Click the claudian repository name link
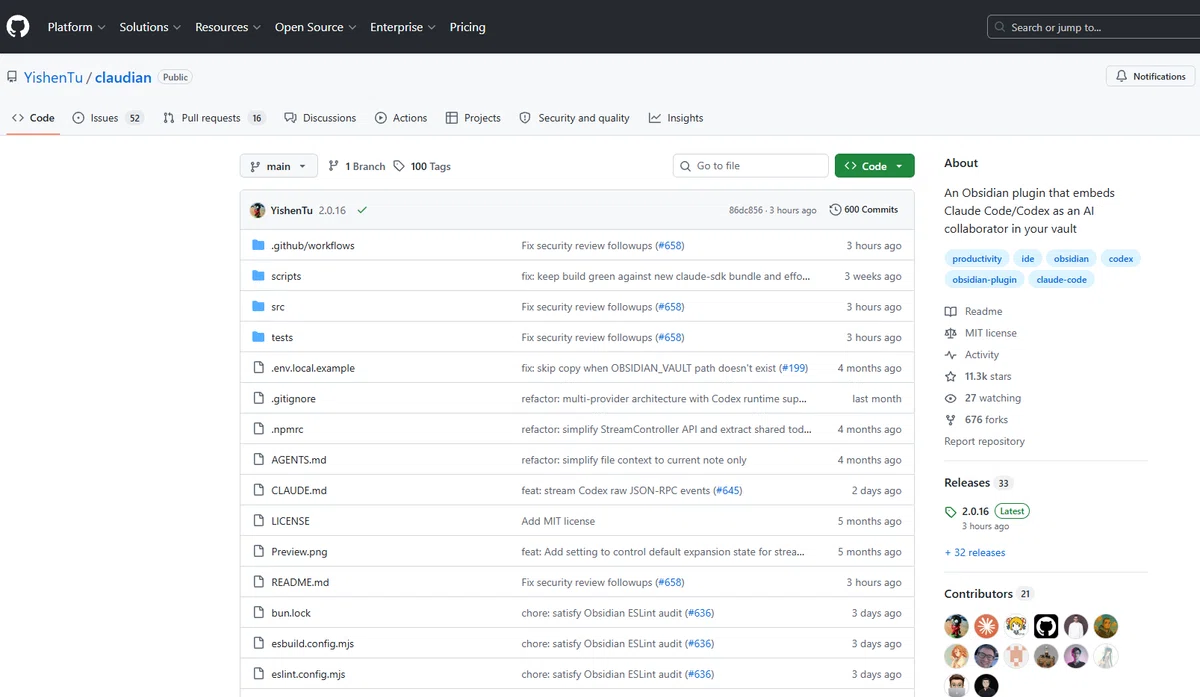 click(123, 77)
